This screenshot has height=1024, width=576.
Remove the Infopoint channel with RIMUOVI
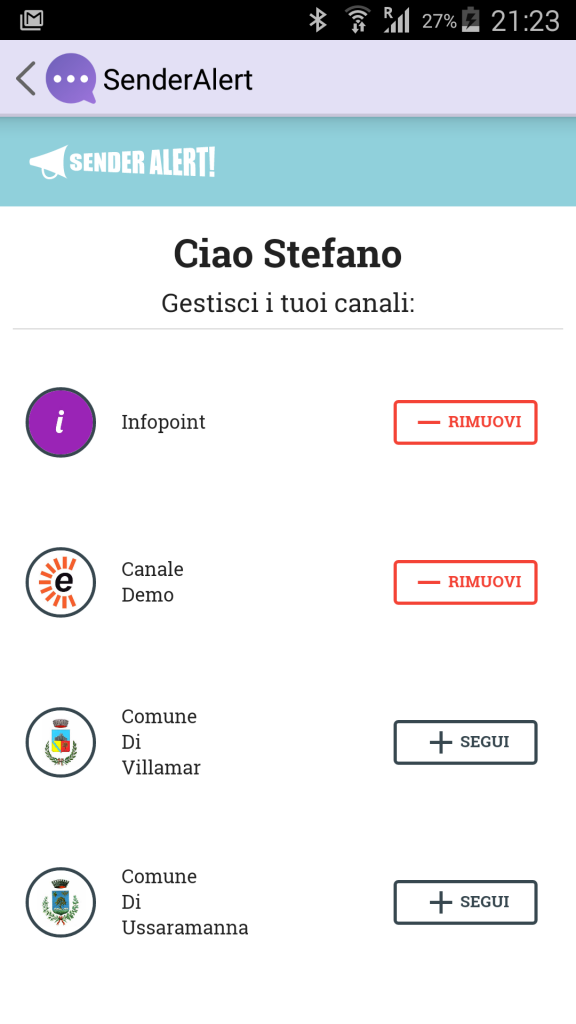tap(465, 422)
